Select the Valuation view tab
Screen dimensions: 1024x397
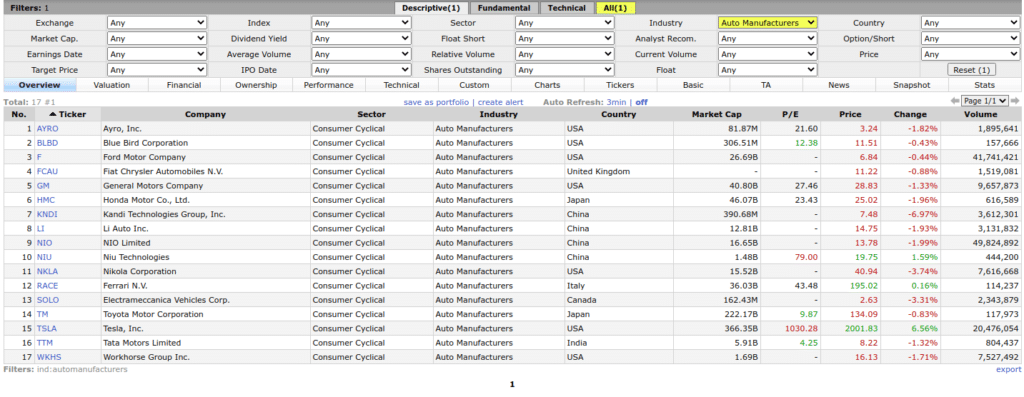112,85
